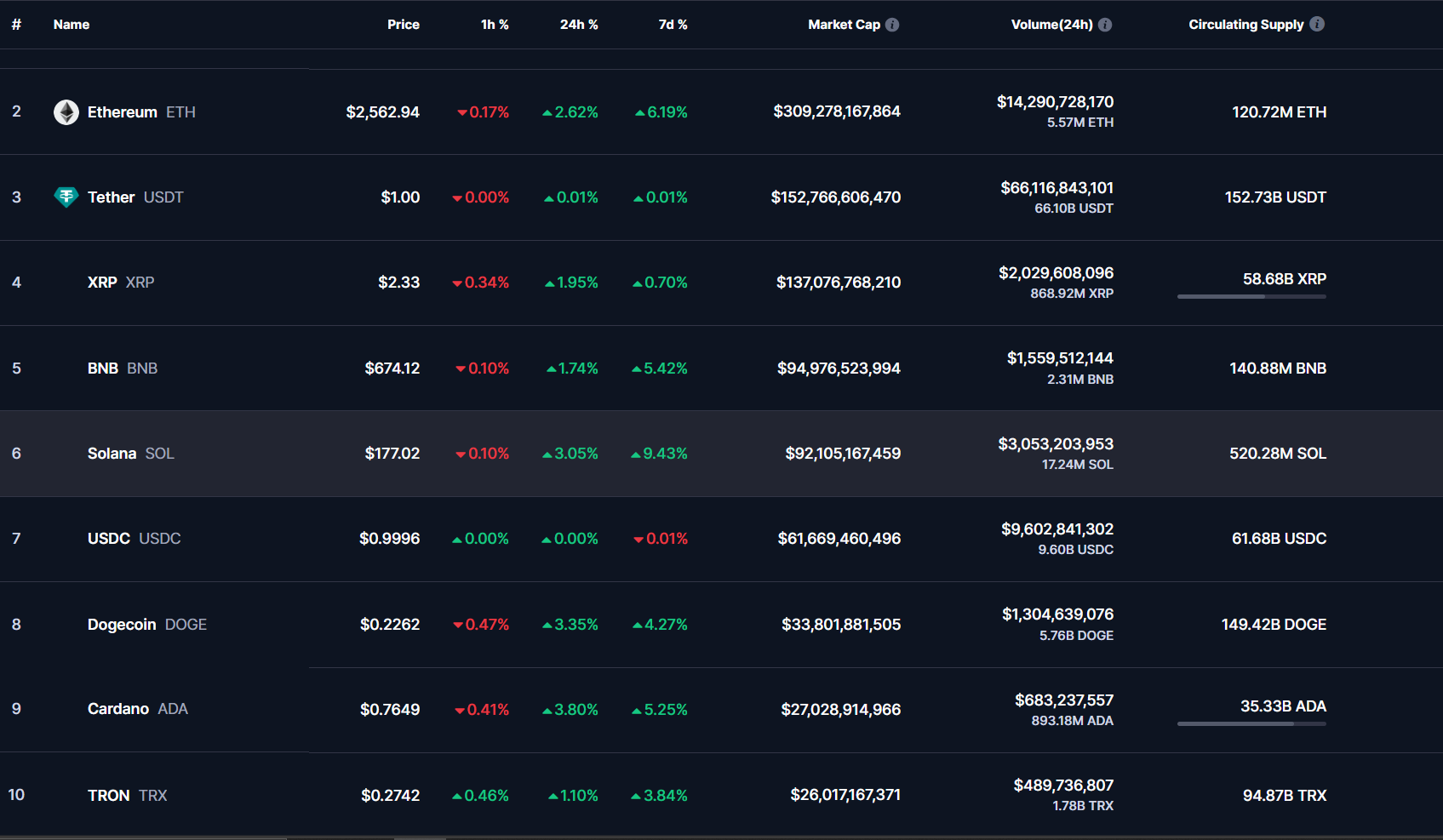The image size is (1443, 840).
Task: Click Solana price $177.02
Action: point(392,454)
